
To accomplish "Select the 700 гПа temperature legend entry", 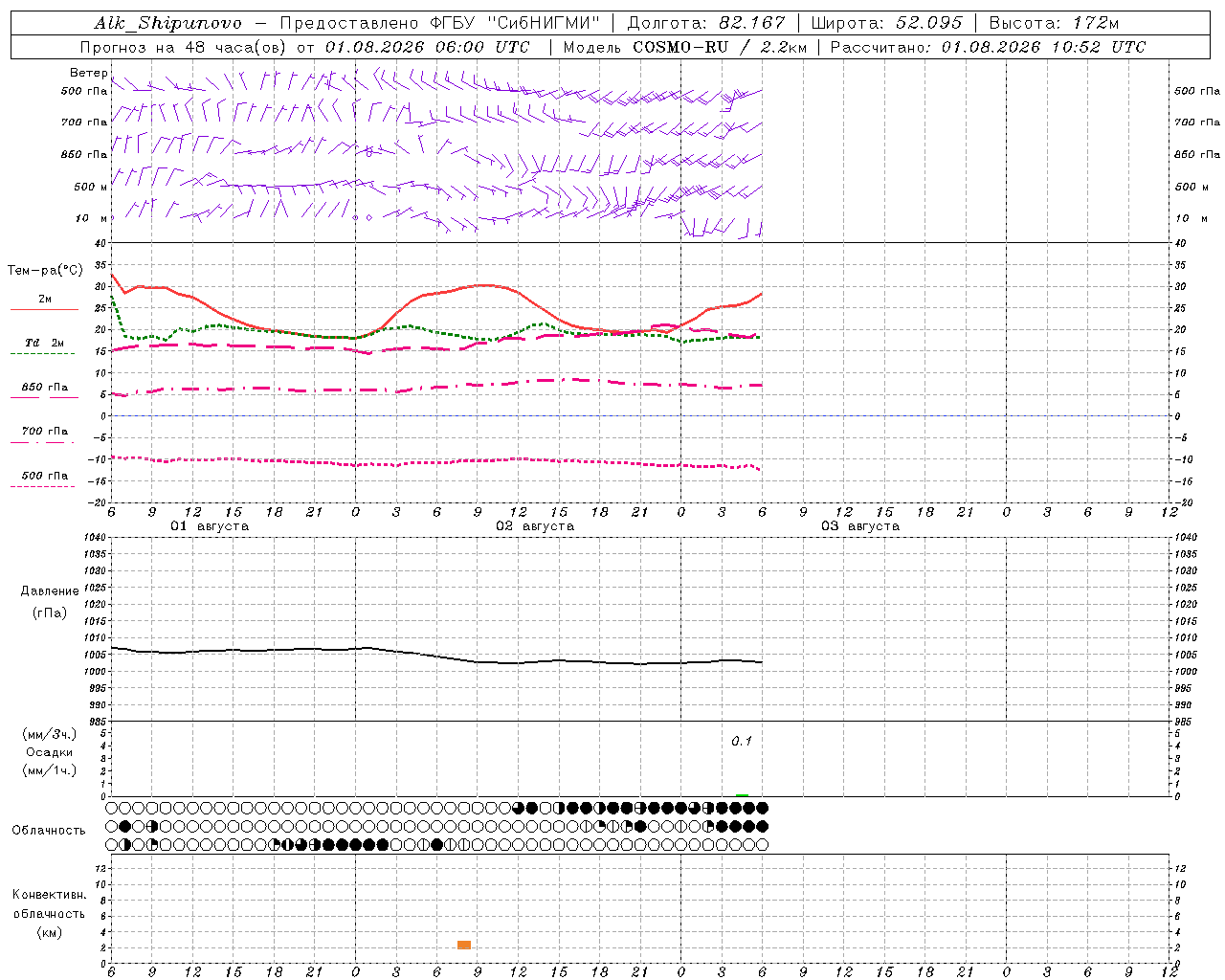I will [x=44, y=432].
